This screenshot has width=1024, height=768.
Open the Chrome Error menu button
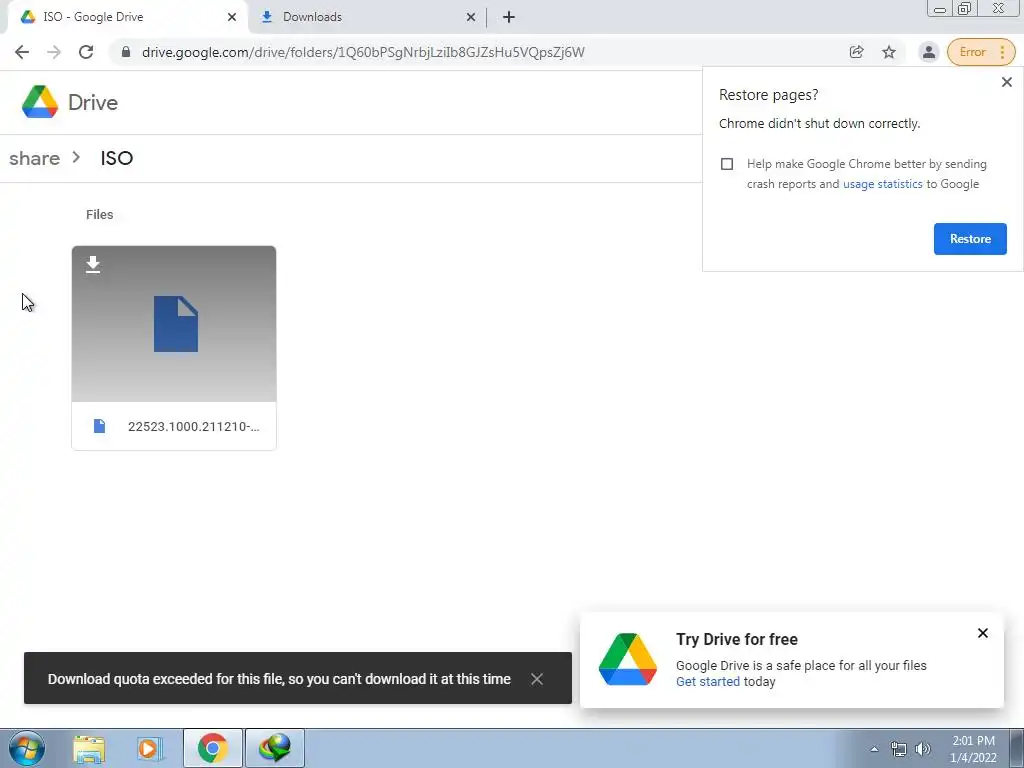tap(981, 52)
